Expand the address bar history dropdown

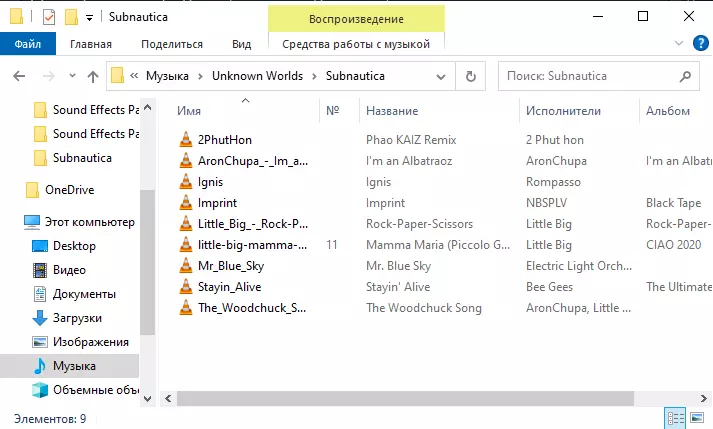[441, 76]
